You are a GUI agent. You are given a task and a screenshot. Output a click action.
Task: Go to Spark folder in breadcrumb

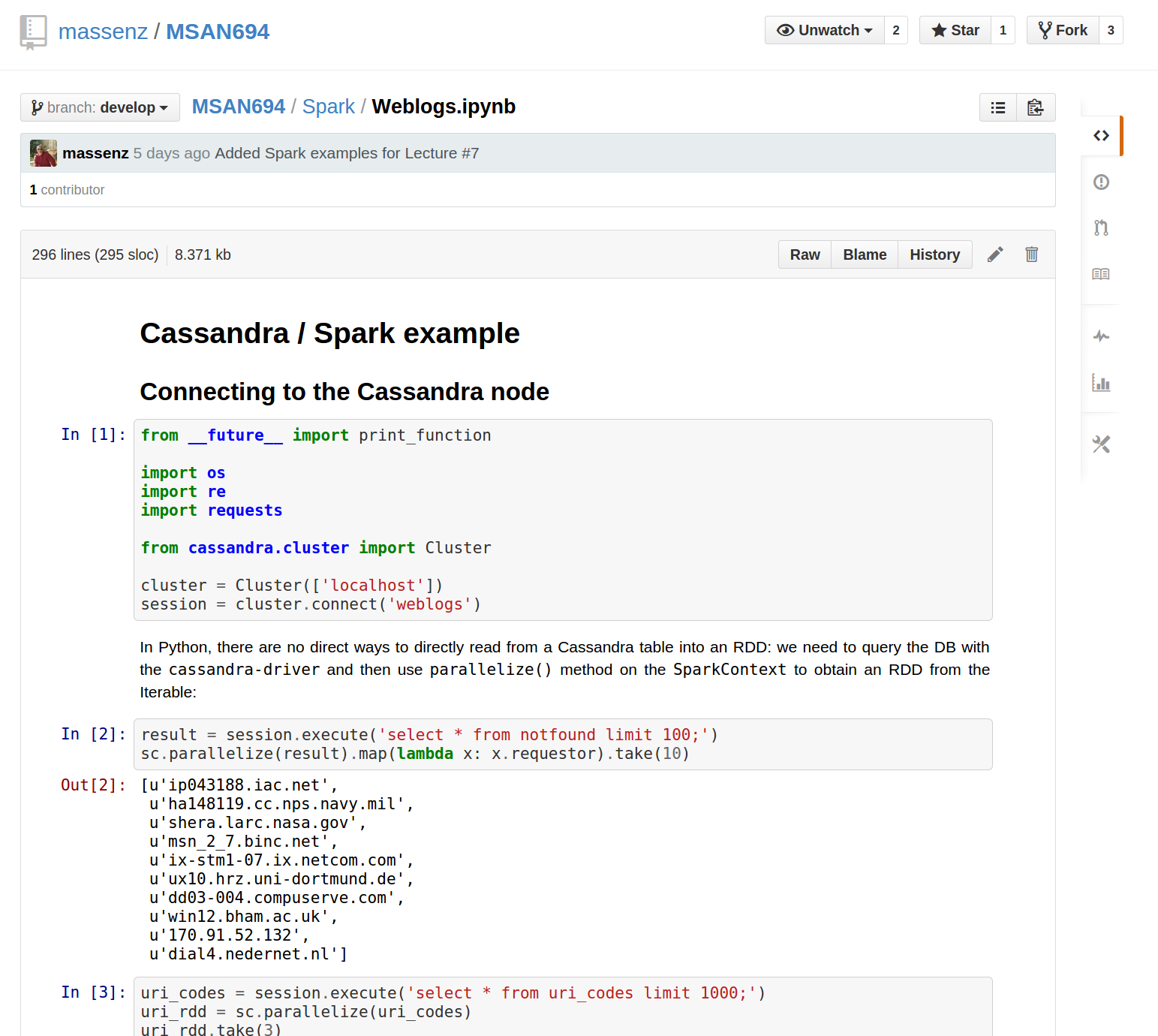(328, 107)
